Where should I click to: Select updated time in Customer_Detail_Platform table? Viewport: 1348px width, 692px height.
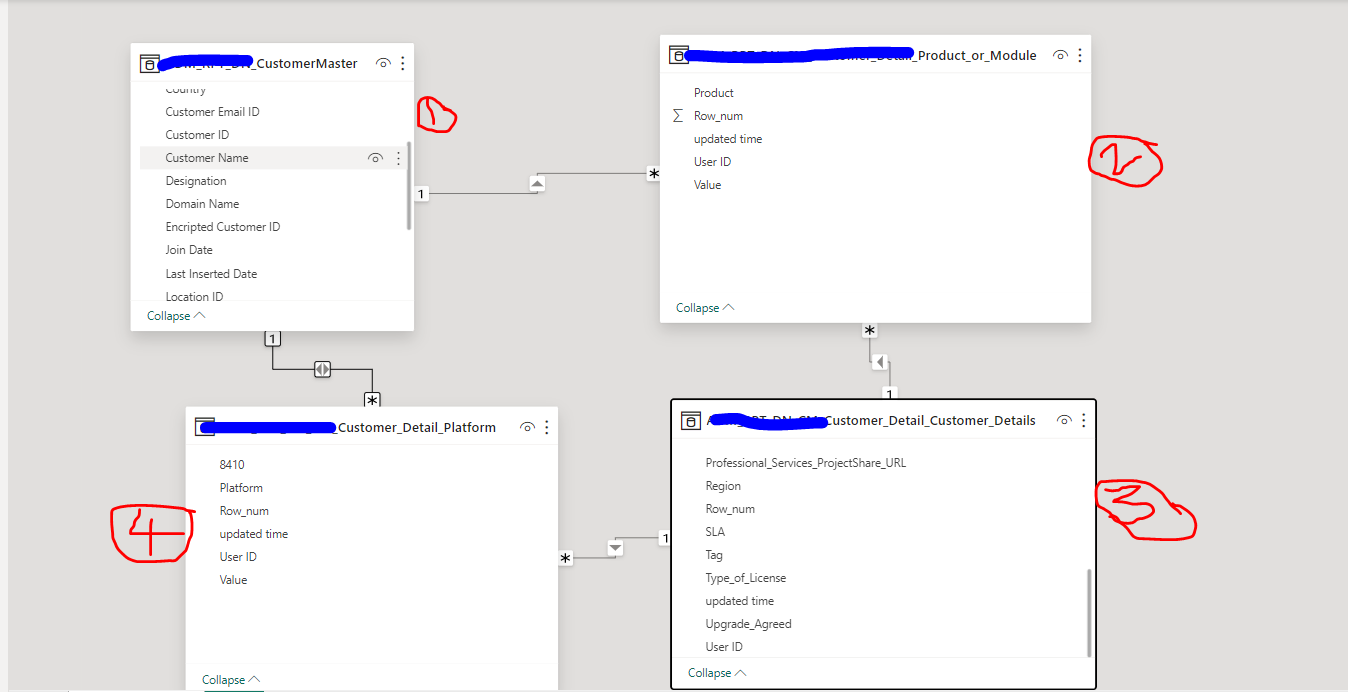pyautogui.click(x=254, y=534)
